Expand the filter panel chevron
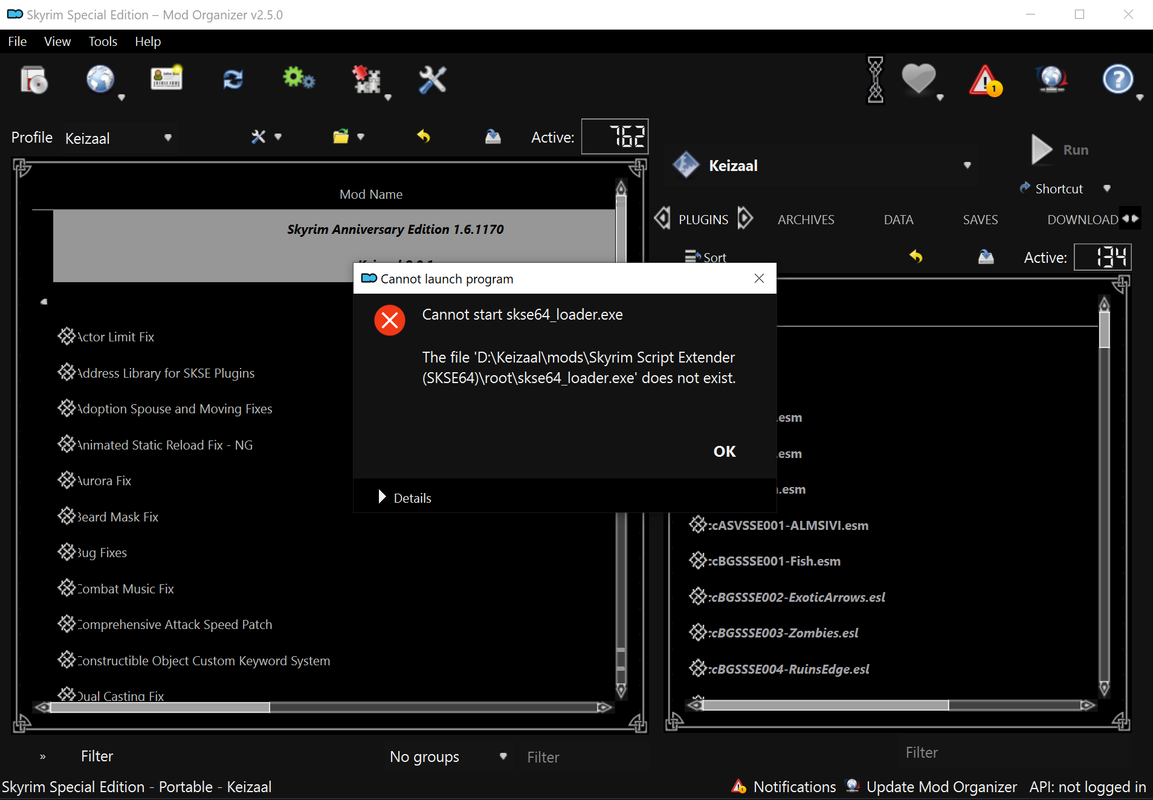Screen dimensions: 1153x800 tap(43, 757)
